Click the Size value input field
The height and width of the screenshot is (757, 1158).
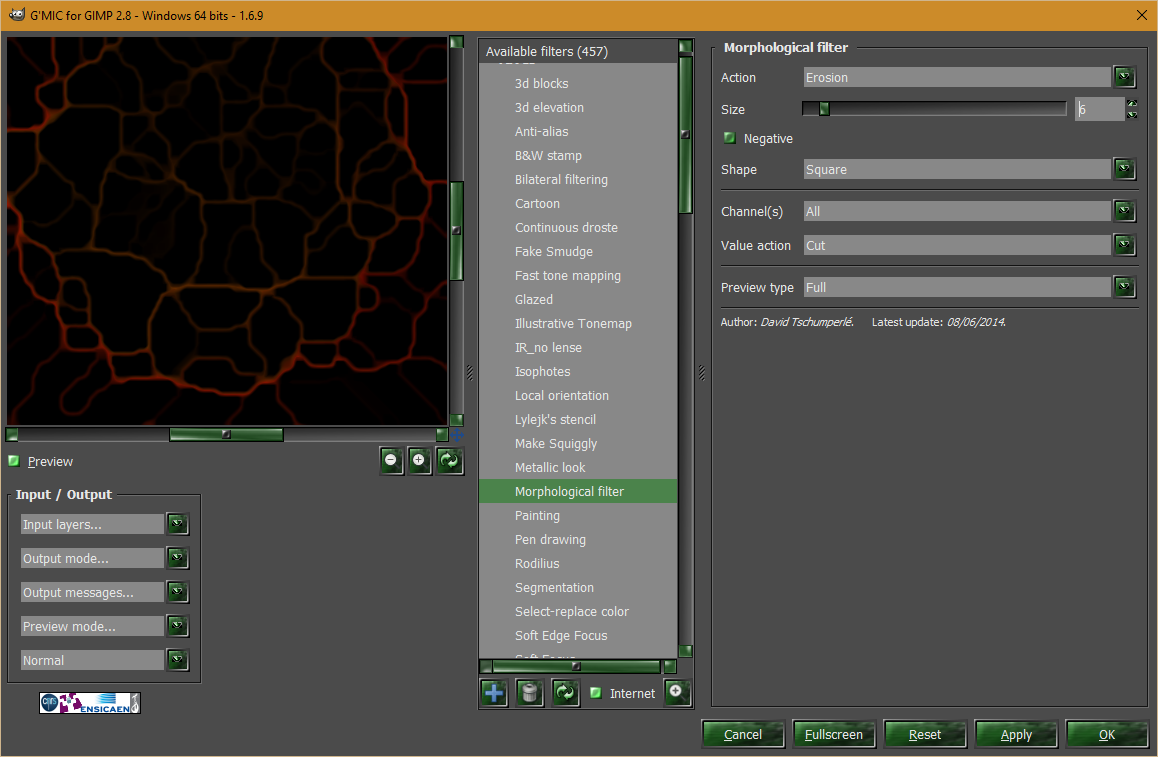tap(1100, 109)
